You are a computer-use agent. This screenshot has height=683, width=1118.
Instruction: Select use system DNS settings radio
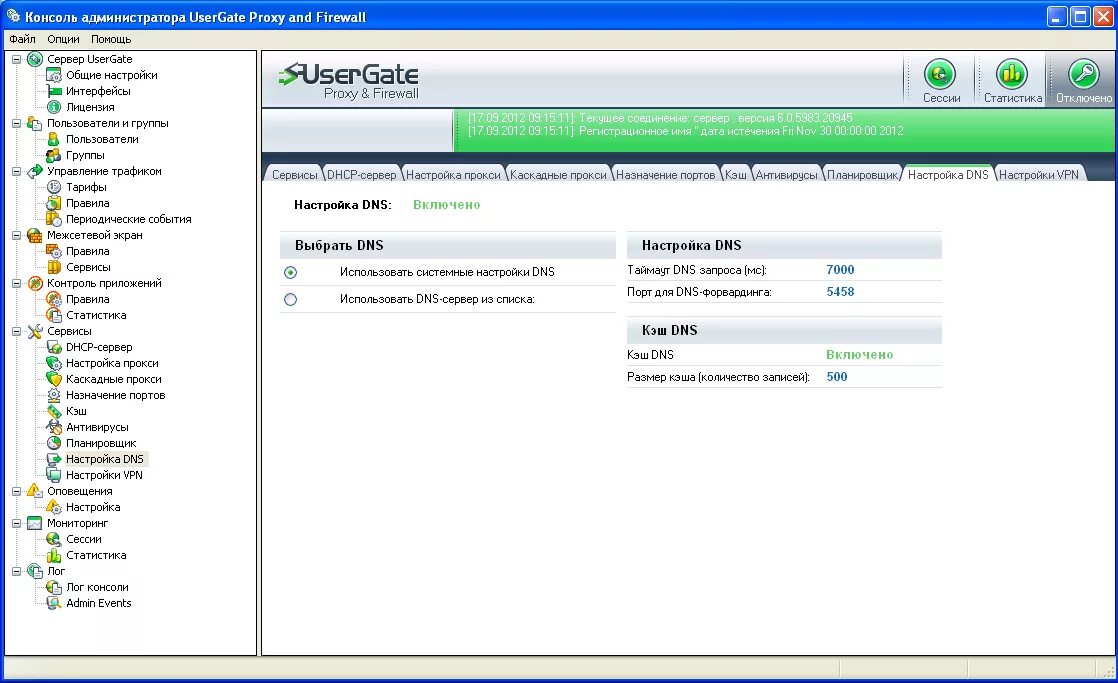[x=290, y=272]
